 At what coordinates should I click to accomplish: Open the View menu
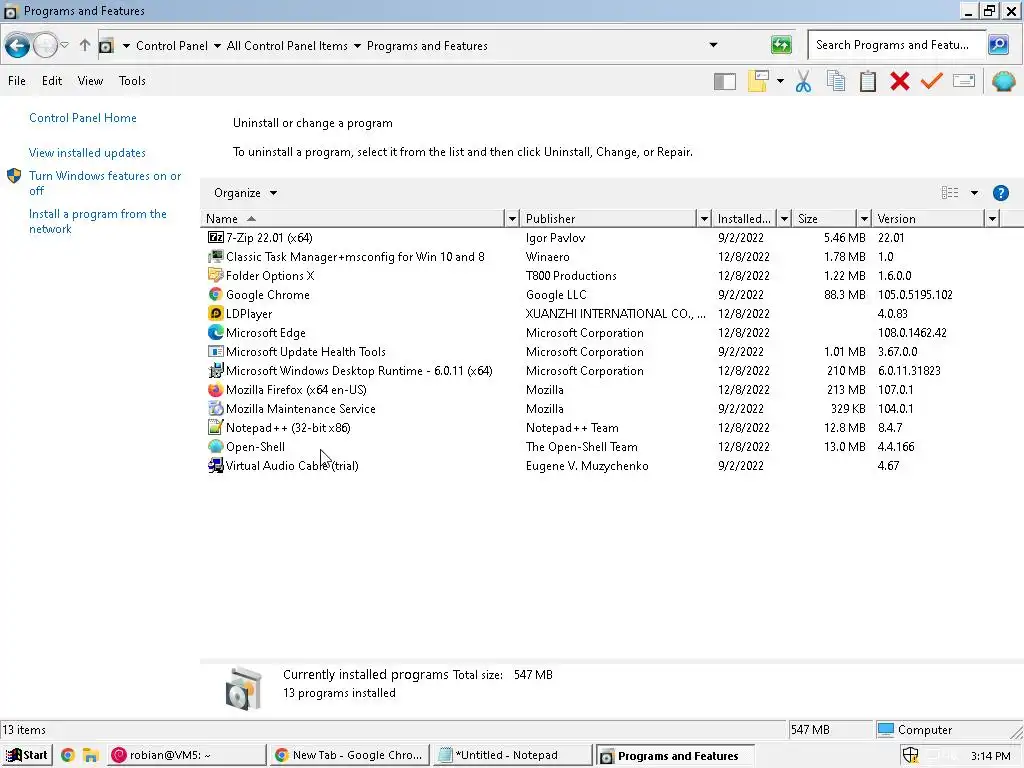[x=90, y=81]
